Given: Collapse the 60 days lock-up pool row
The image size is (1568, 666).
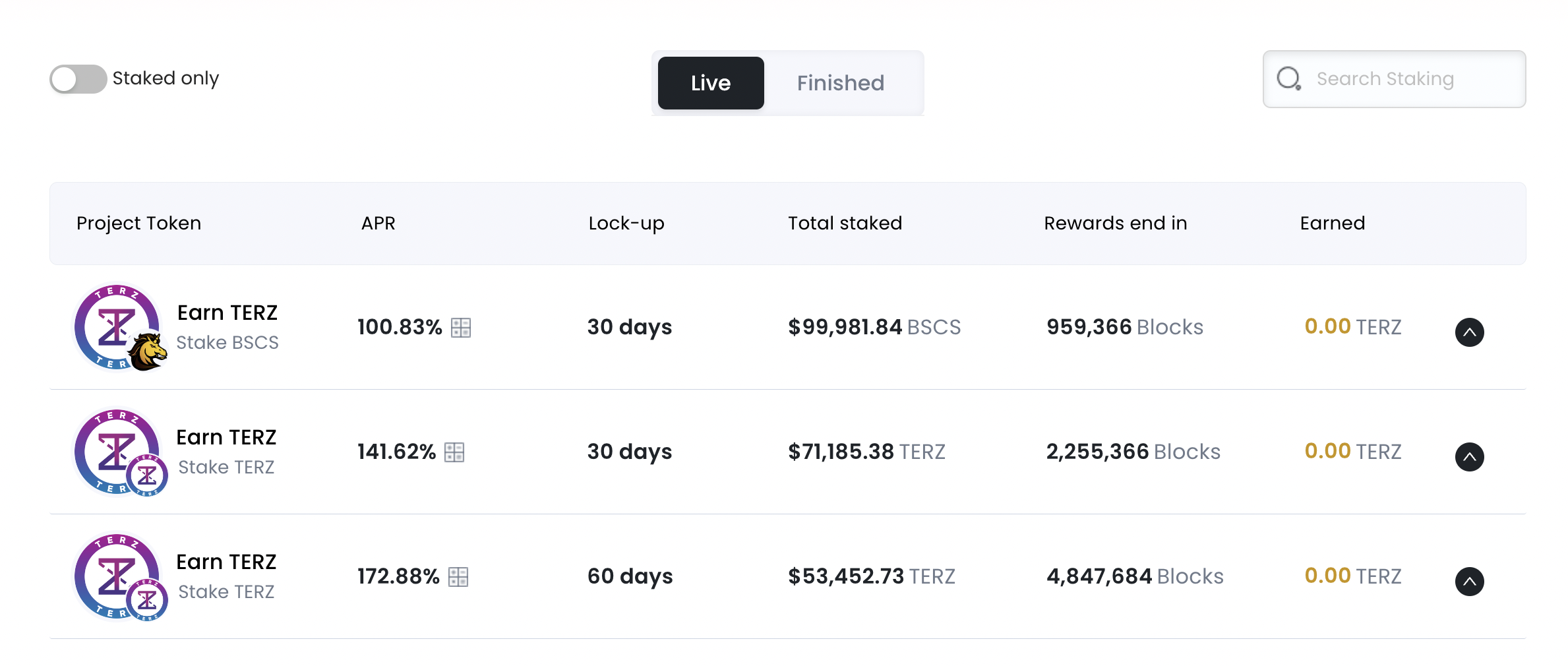Looking at the screenshot, I should [1469, 582].
